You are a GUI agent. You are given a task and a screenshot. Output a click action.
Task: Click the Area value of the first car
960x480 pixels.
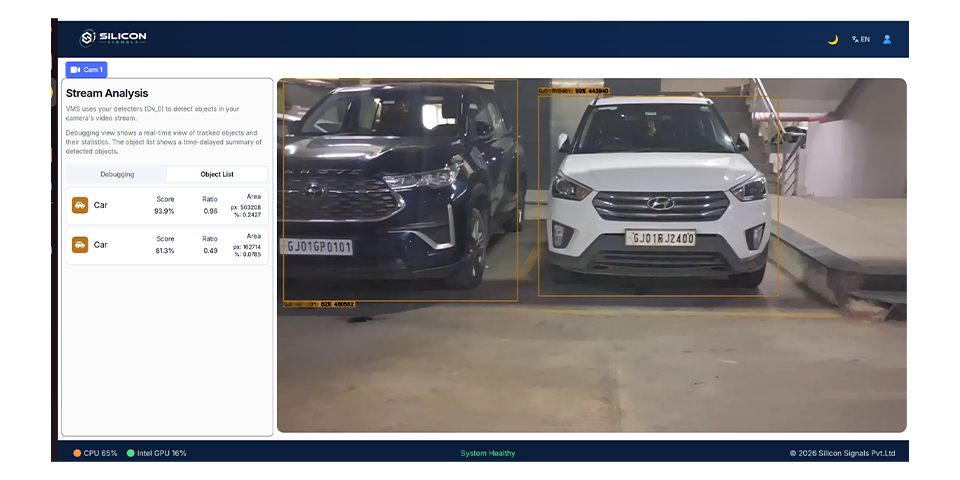246,210
